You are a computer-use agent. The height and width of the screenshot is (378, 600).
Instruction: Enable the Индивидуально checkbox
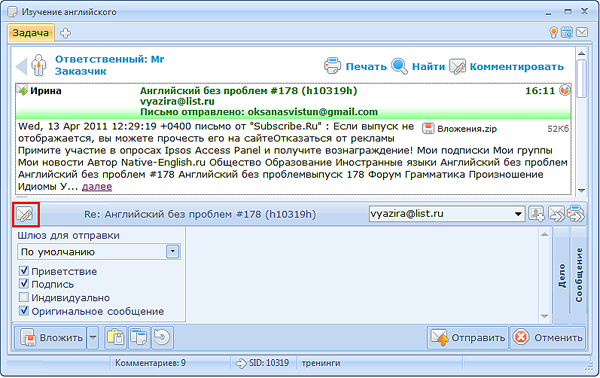click(24, 297)
